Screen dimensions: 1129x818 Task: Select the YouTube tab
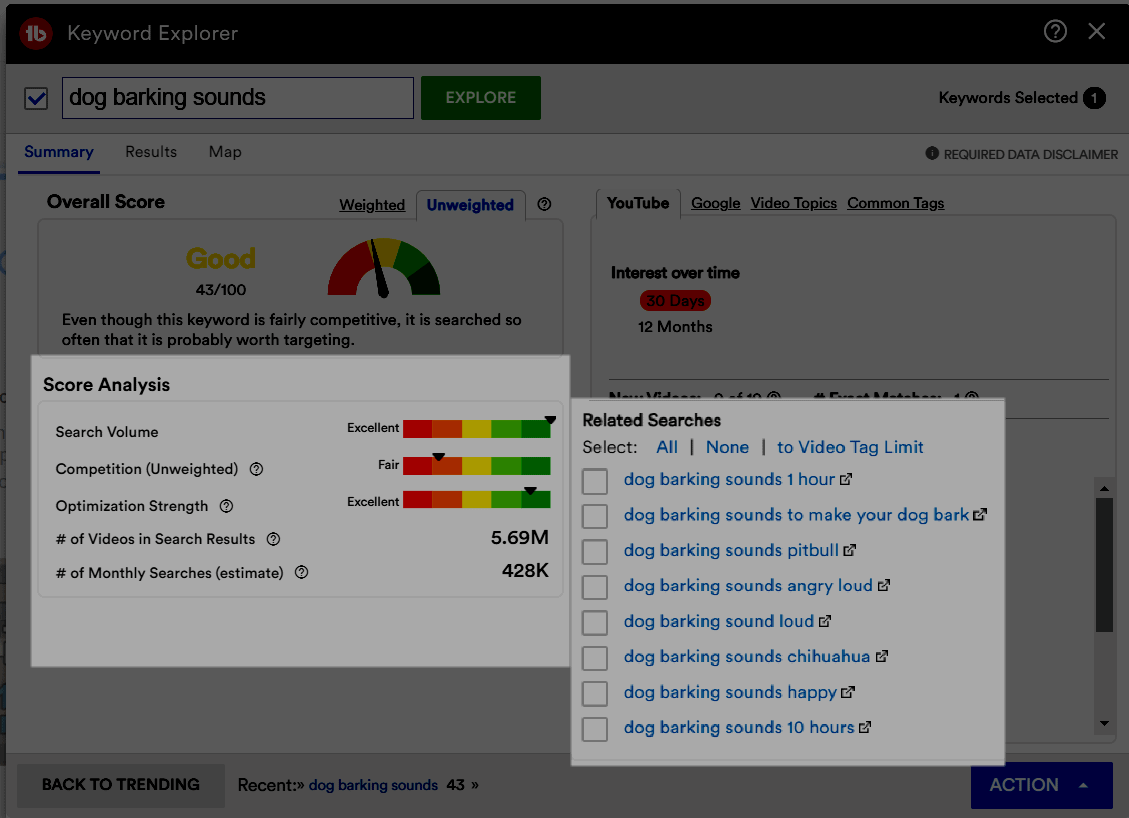(638, 203)
